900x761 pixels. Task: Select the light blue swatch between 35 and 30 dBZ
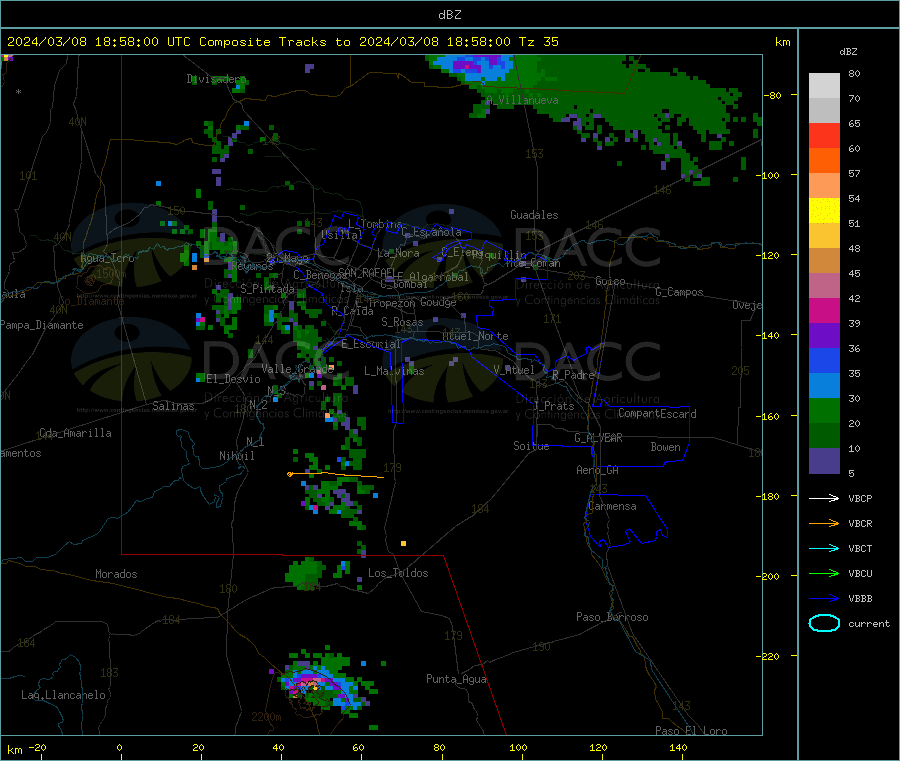click(824, 386)
